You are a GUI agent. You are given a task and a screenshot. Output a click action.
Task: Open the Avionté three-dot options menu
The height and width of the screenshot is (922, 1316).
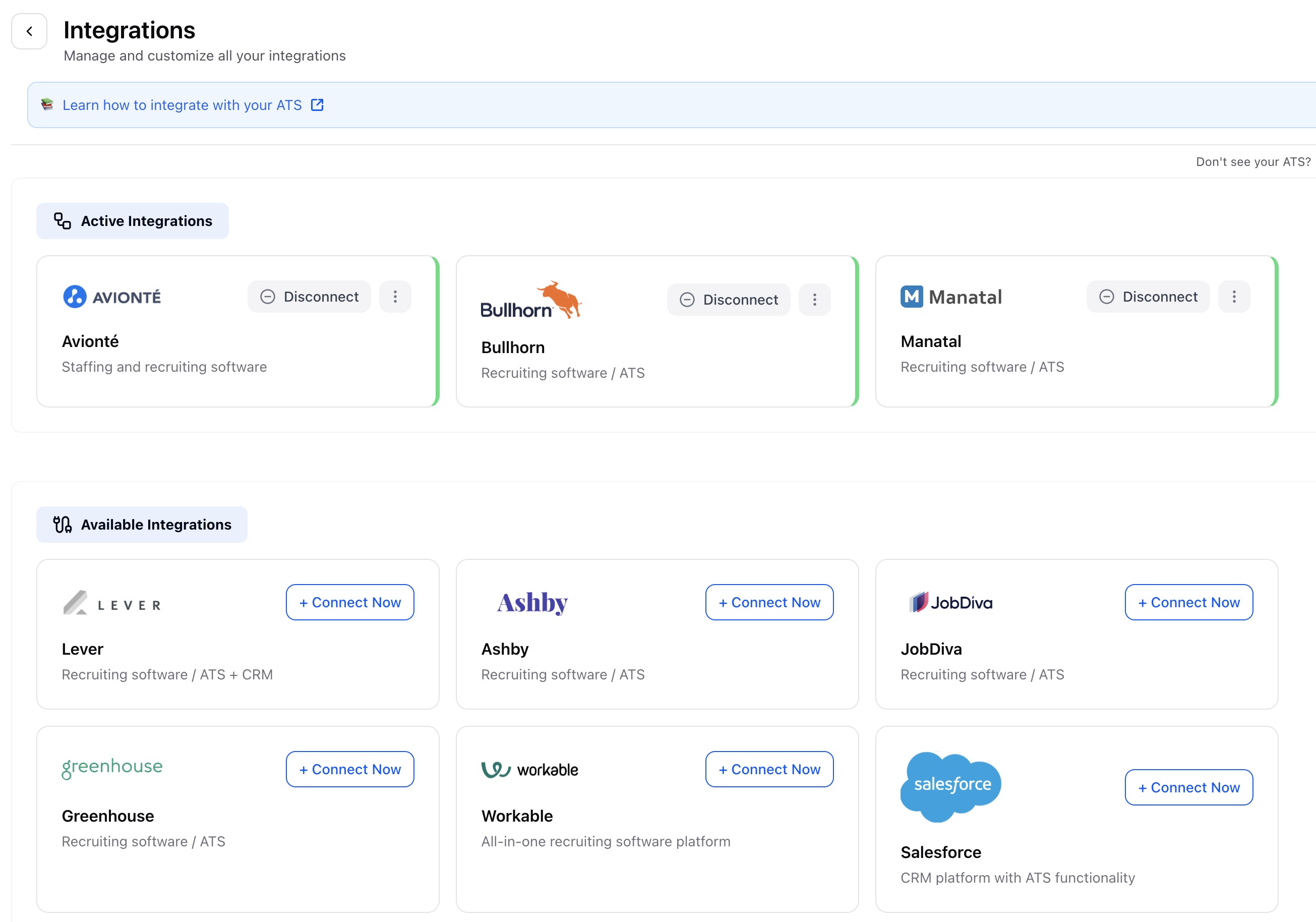click(395, 297)
